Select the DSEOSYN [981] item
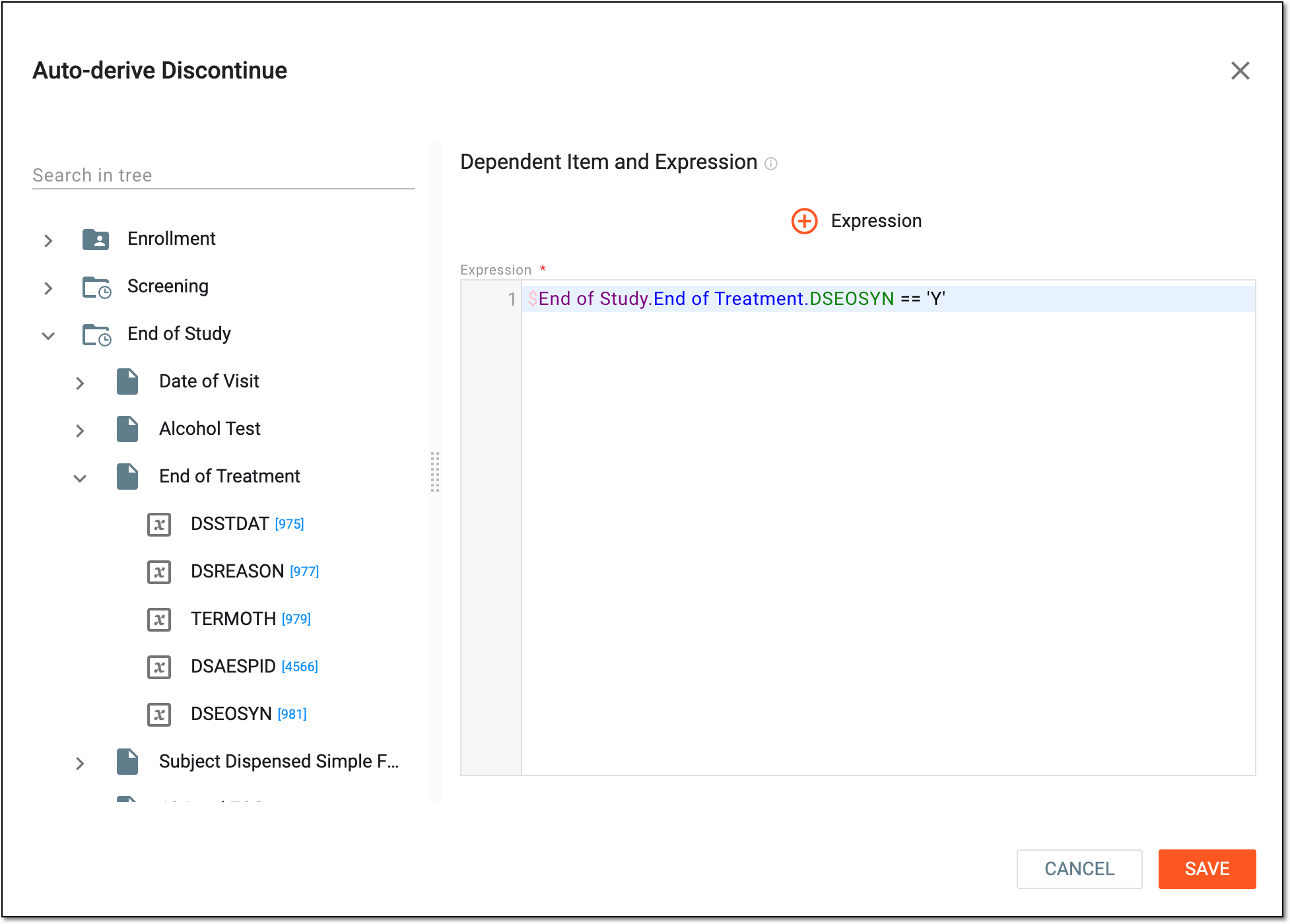 coord(249,714)
